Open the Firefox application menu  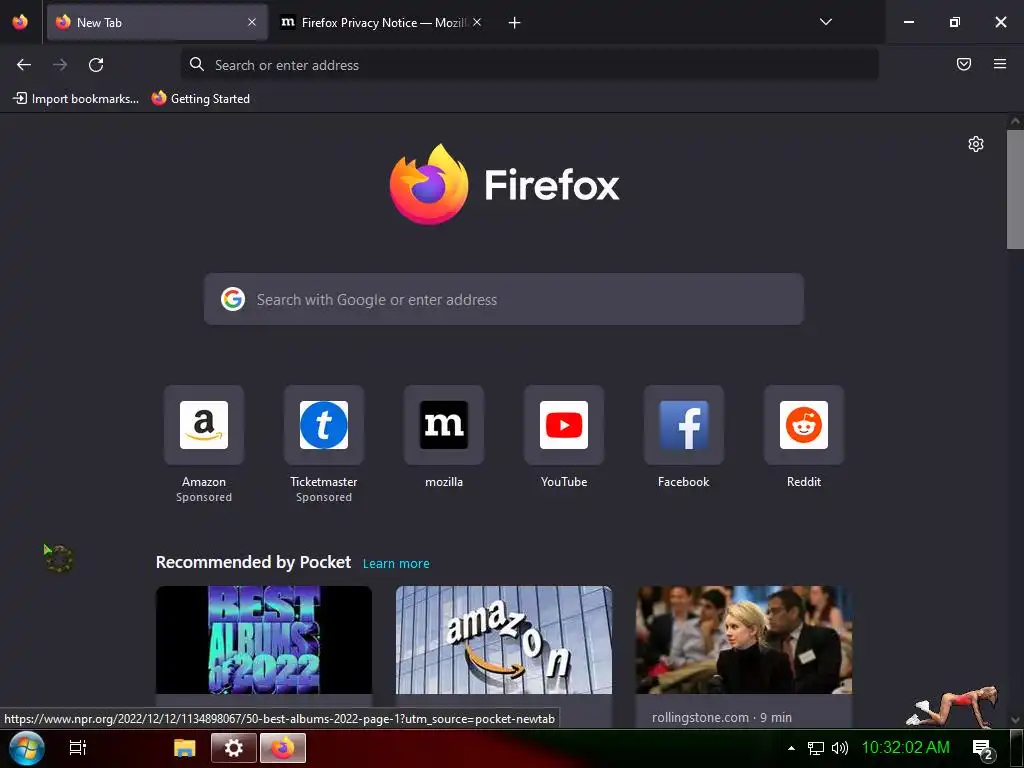click(x=999, y=64)
